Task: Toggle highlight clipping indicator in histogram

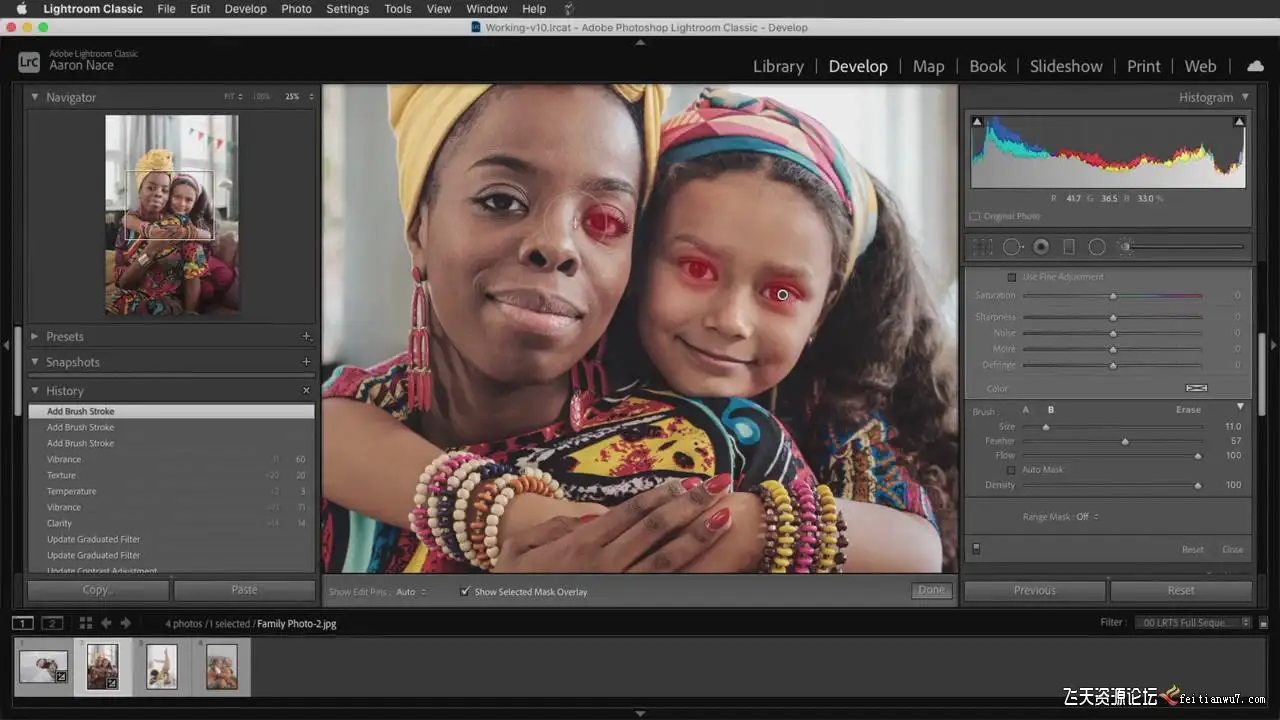Action: pyautogui.click(x=1239, y=122)
